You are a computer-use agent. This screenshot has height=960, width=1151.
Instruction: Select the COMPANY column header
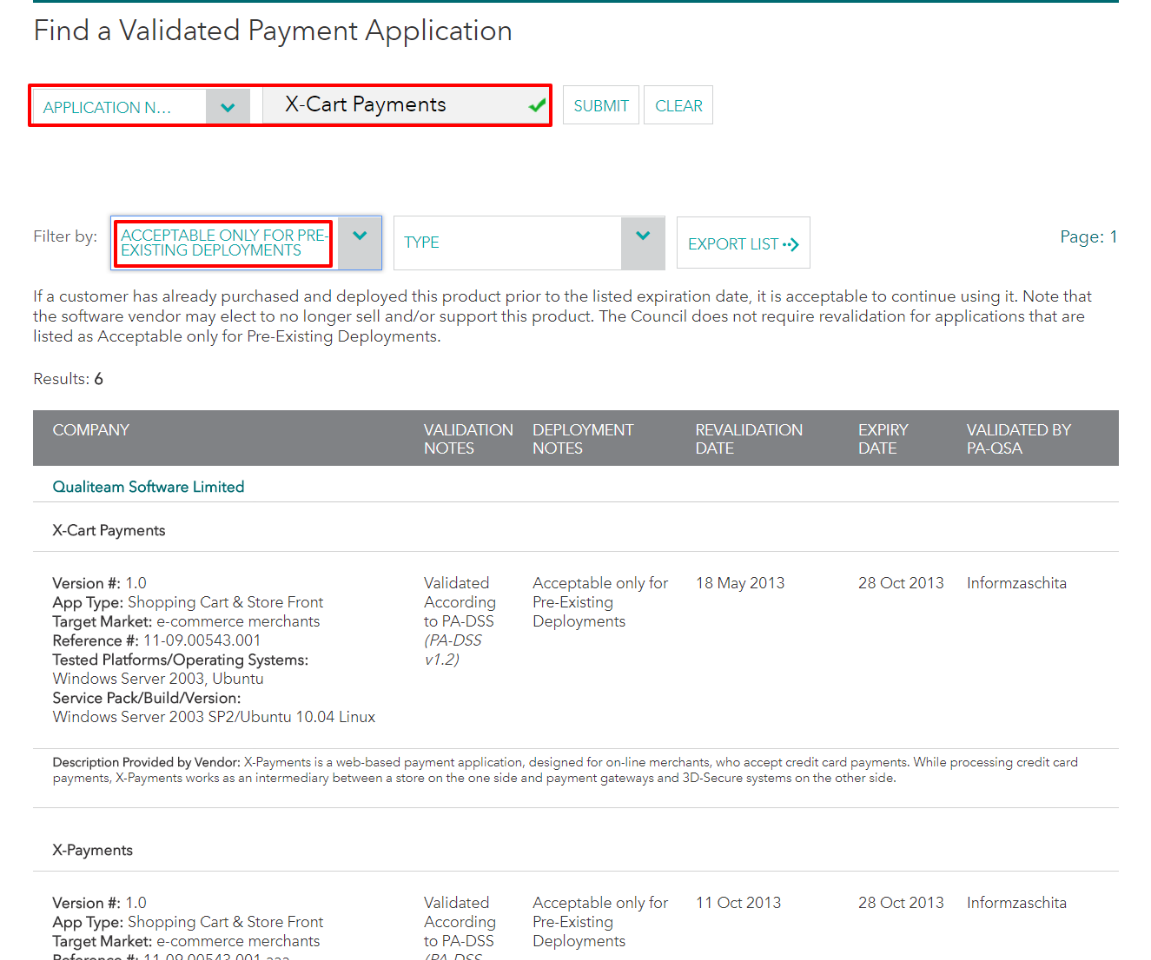(91, 430)
